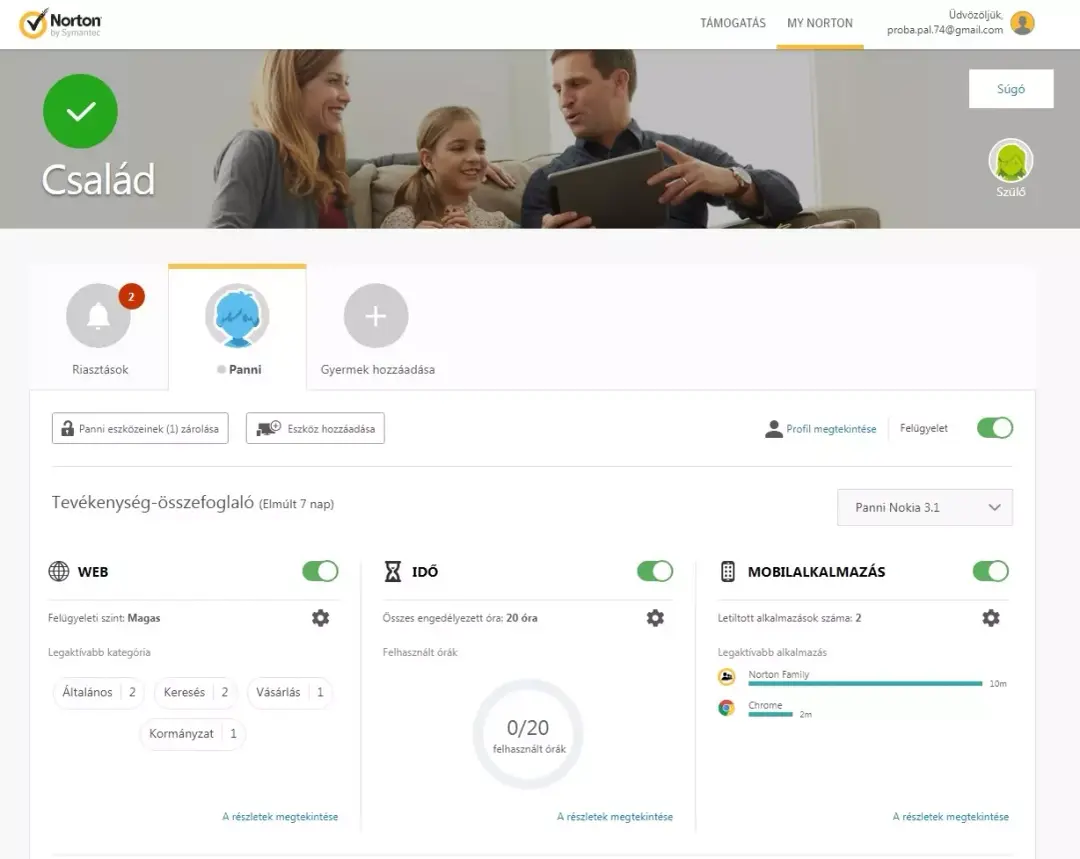Click the Felügyeleti szint: Magas text
This screenshot has height=859, width=1080.
coord(104,618)
